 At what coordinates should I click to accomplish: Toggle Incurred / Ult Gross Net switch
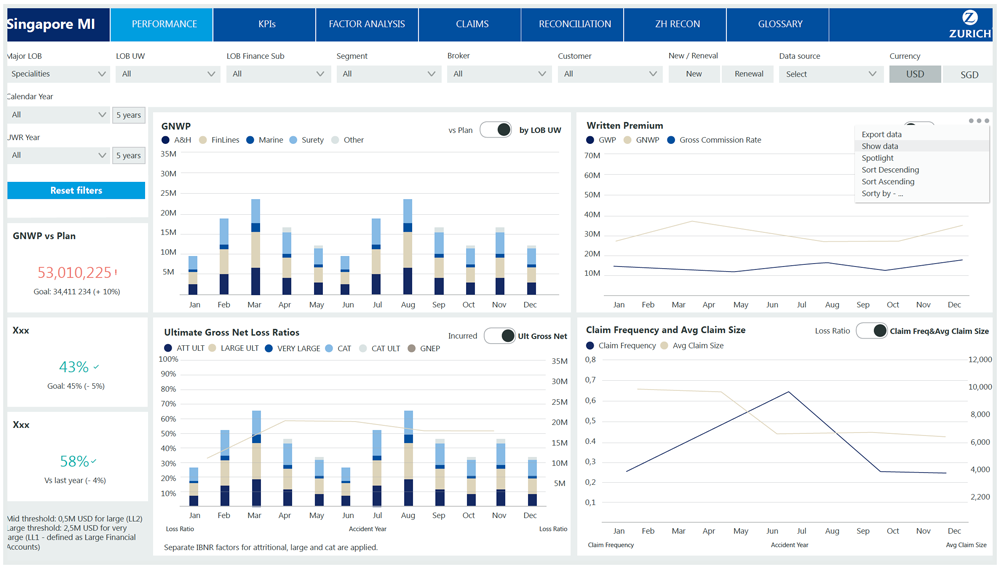[499, 336]
